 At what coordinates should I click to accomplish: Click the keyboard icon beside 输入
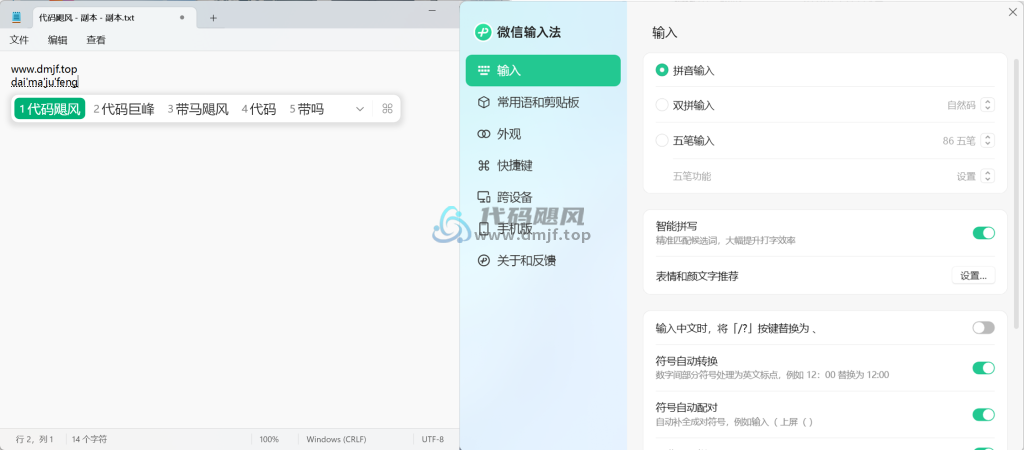[484, 71]
